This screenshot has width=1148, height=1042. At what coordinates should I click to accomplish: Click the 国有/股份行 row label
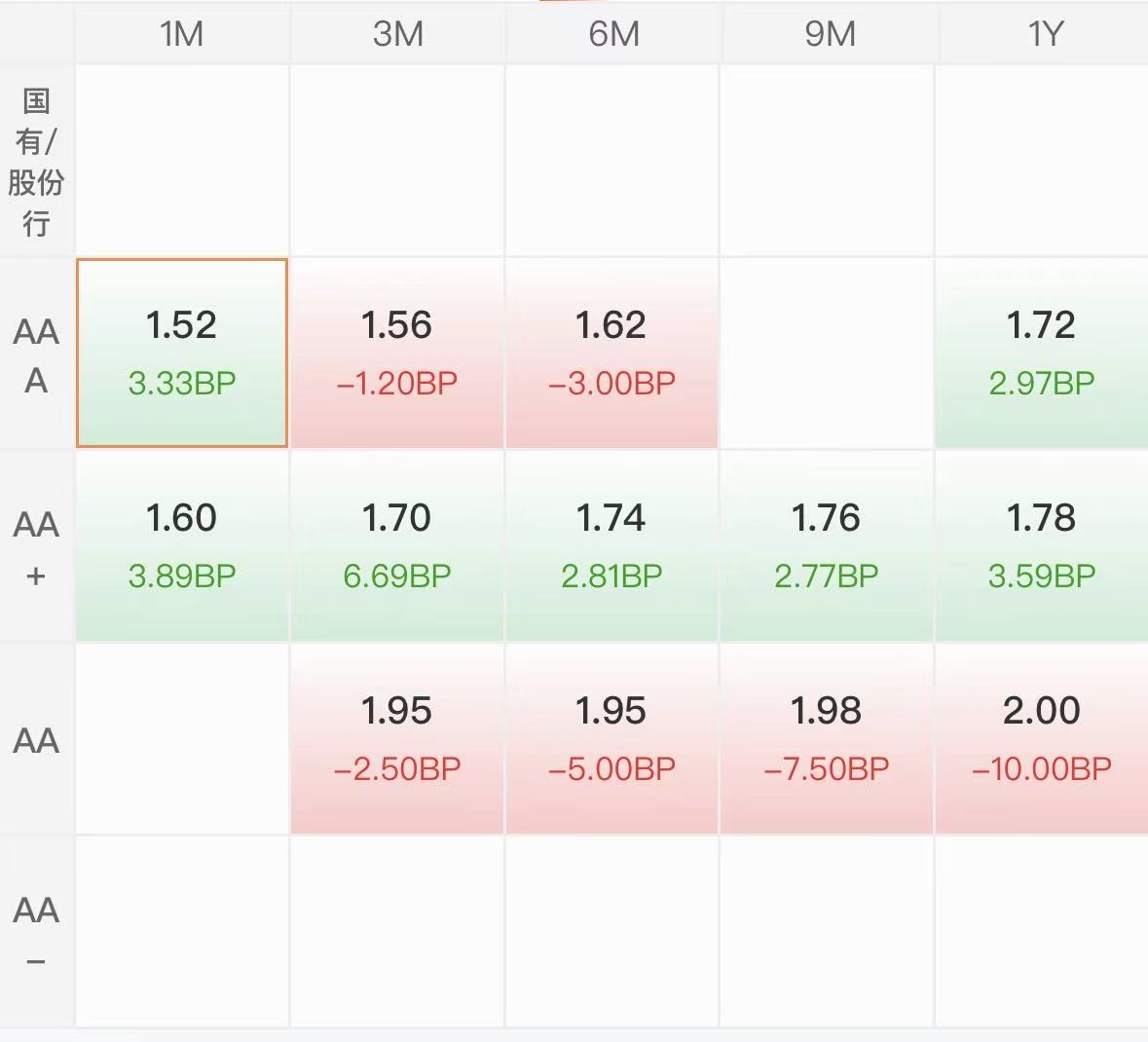point(36,162)
